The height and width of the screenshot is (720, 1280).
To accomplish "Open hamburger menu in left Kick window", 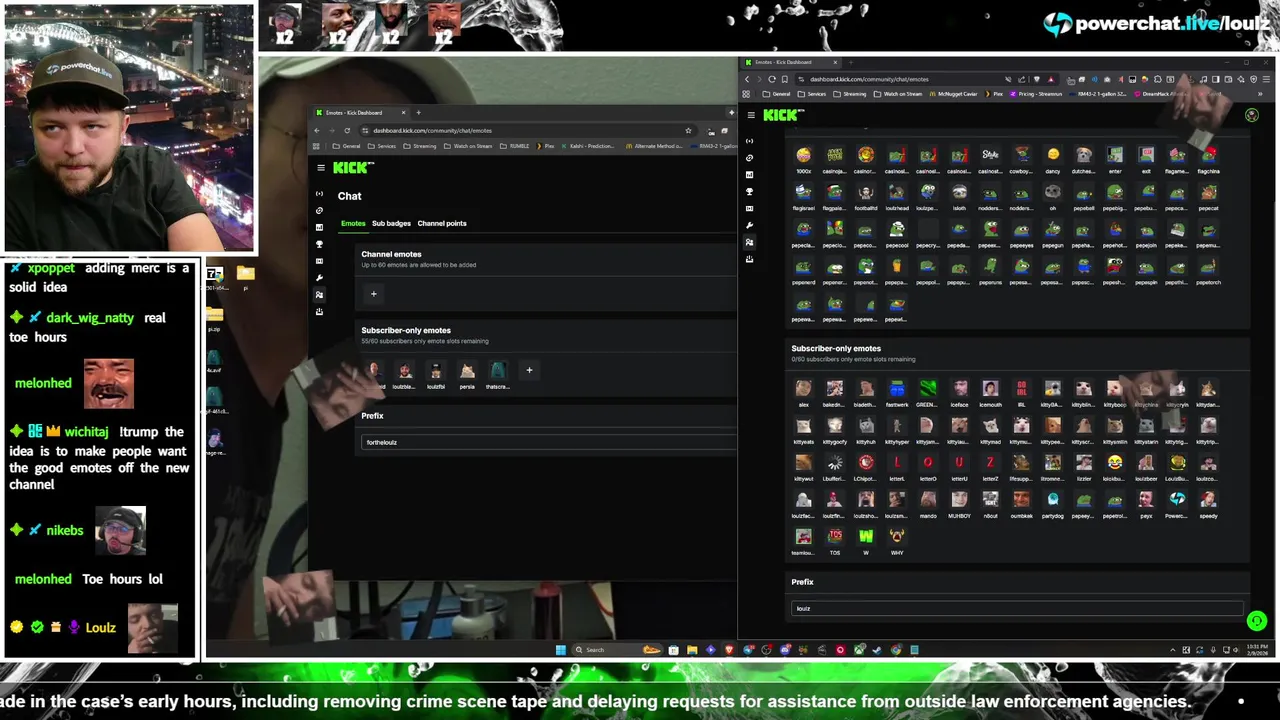I will point(320,168).
